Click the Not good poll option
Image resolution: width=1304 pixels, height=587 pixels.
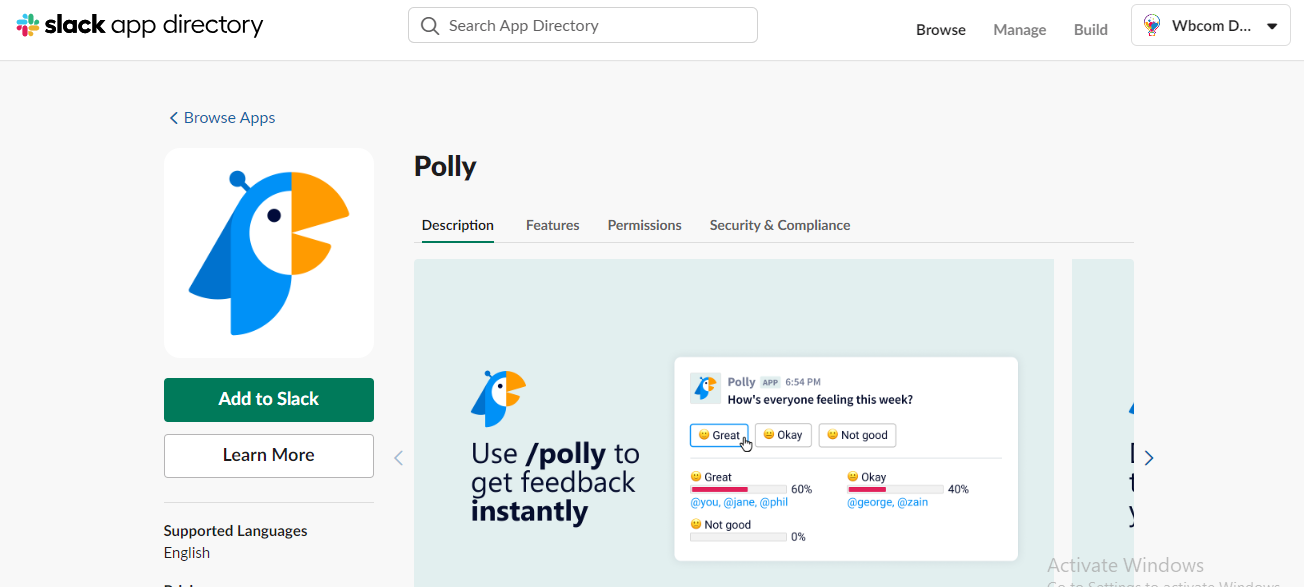[857, 435]
